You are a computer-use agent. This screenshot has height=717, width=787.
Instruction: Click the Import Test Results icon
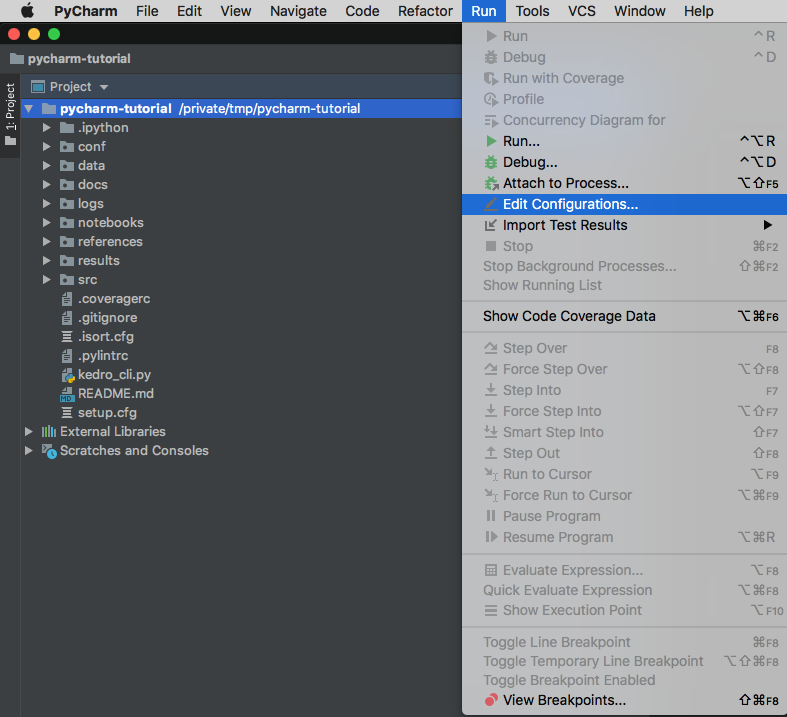tap(490, 225)
